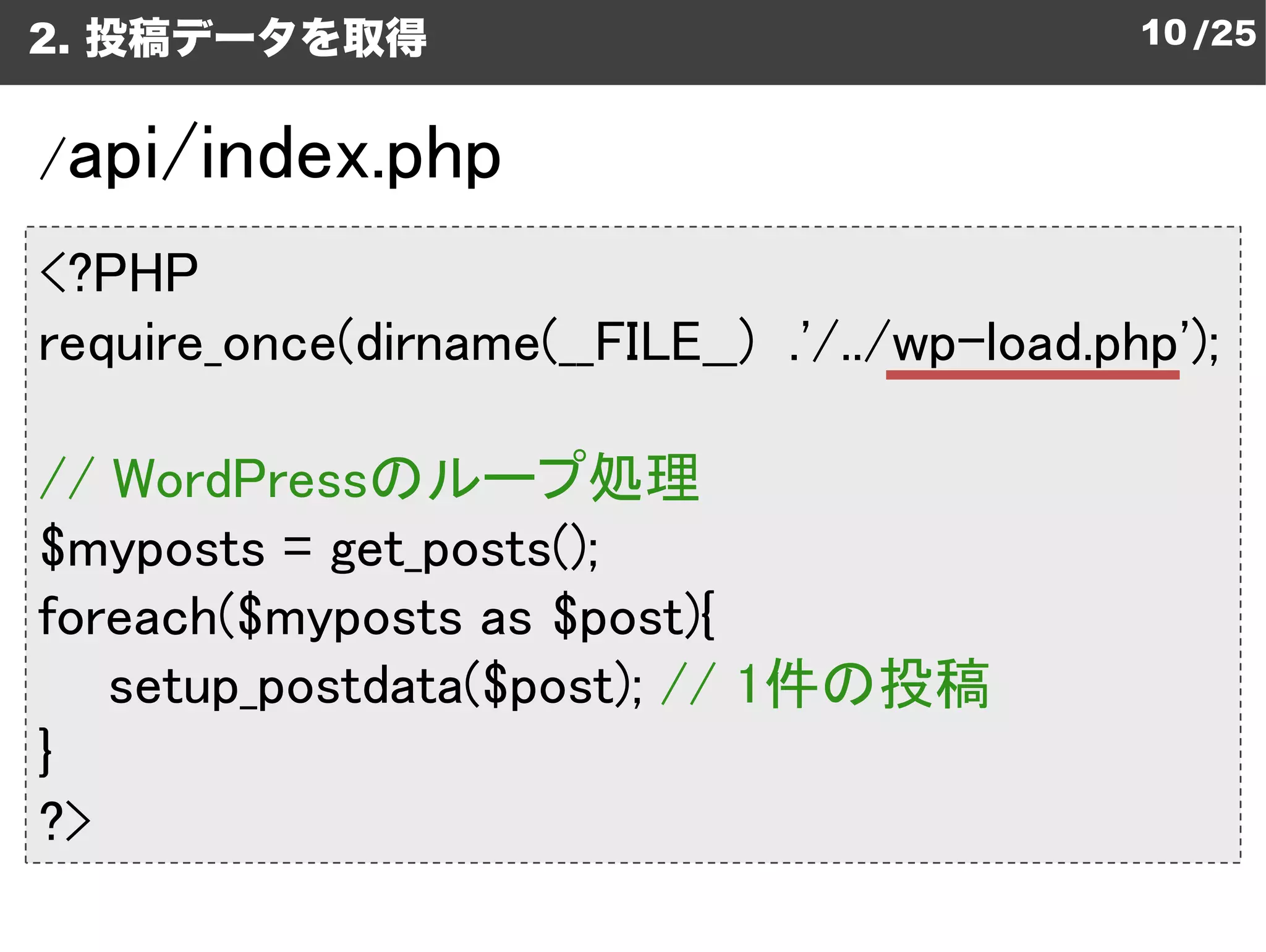Click the slide title '2. 投稿データを取得'

pos(227,38)
